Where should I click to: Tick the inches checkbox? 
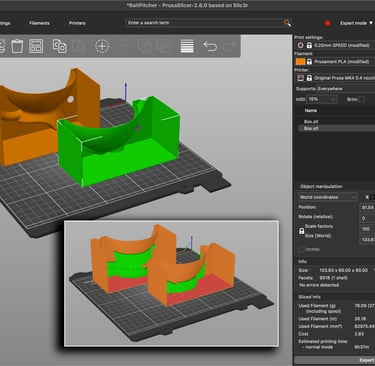tap(302, 249)
